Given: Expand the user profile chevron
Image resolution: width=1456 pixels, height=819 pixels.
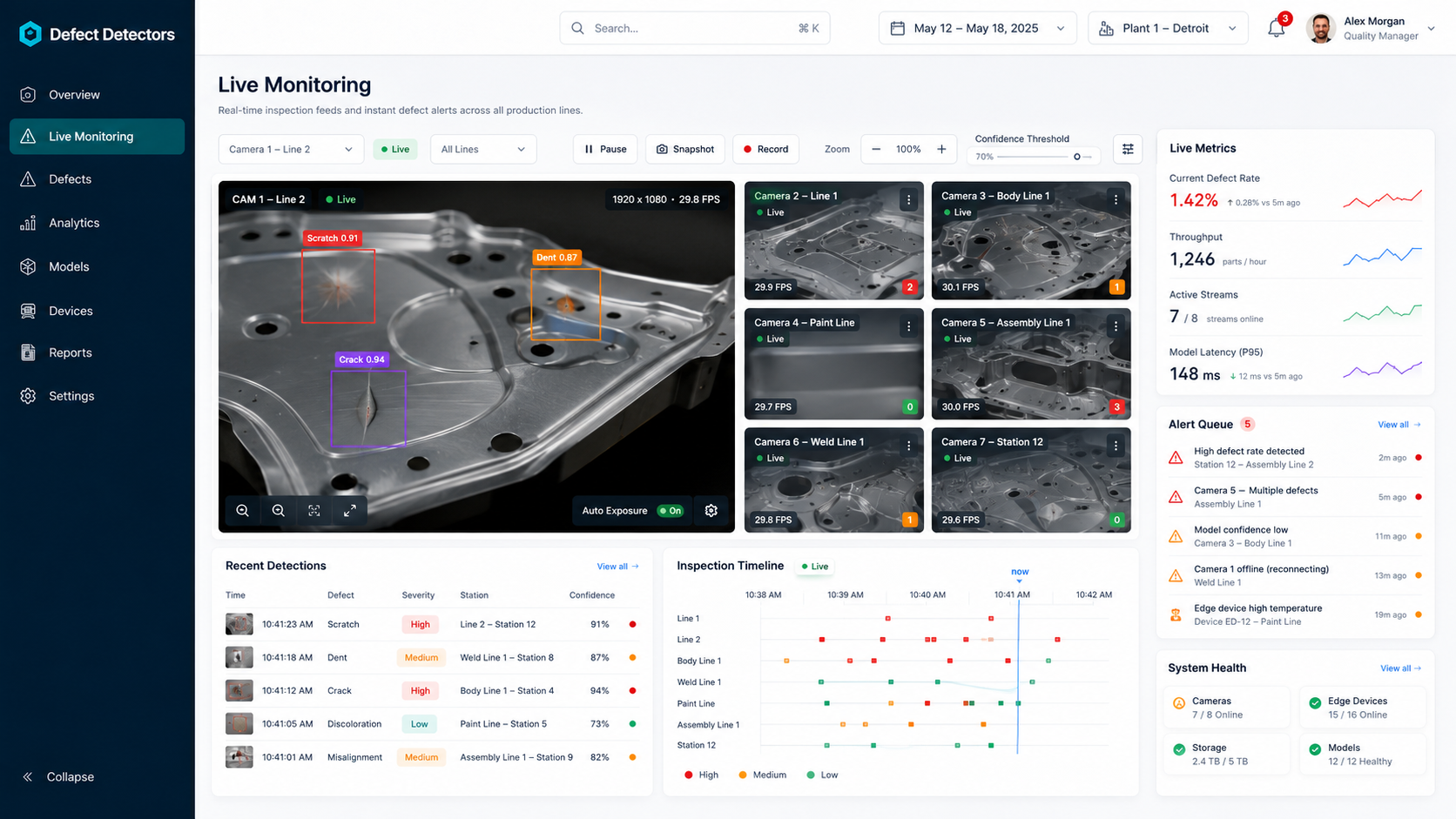Looking at the screenshot, I should (x=1431, y=29).
